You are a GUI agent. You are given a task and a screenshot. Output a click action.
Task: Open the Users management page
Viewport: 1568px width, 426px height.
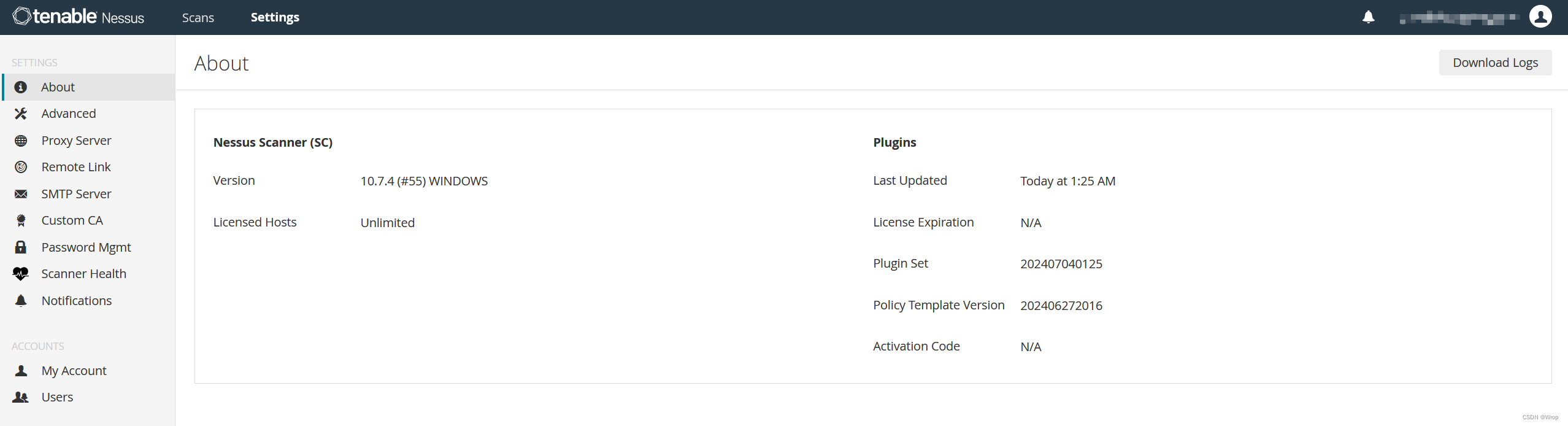pyautogui.click(x=88, y=397)
